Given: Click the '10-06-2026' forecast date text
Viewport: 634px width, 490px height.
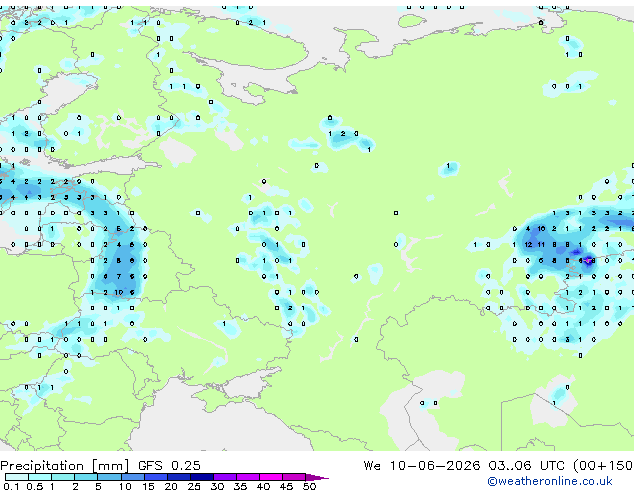Looking at the screenshot, I should coord(435,466).
